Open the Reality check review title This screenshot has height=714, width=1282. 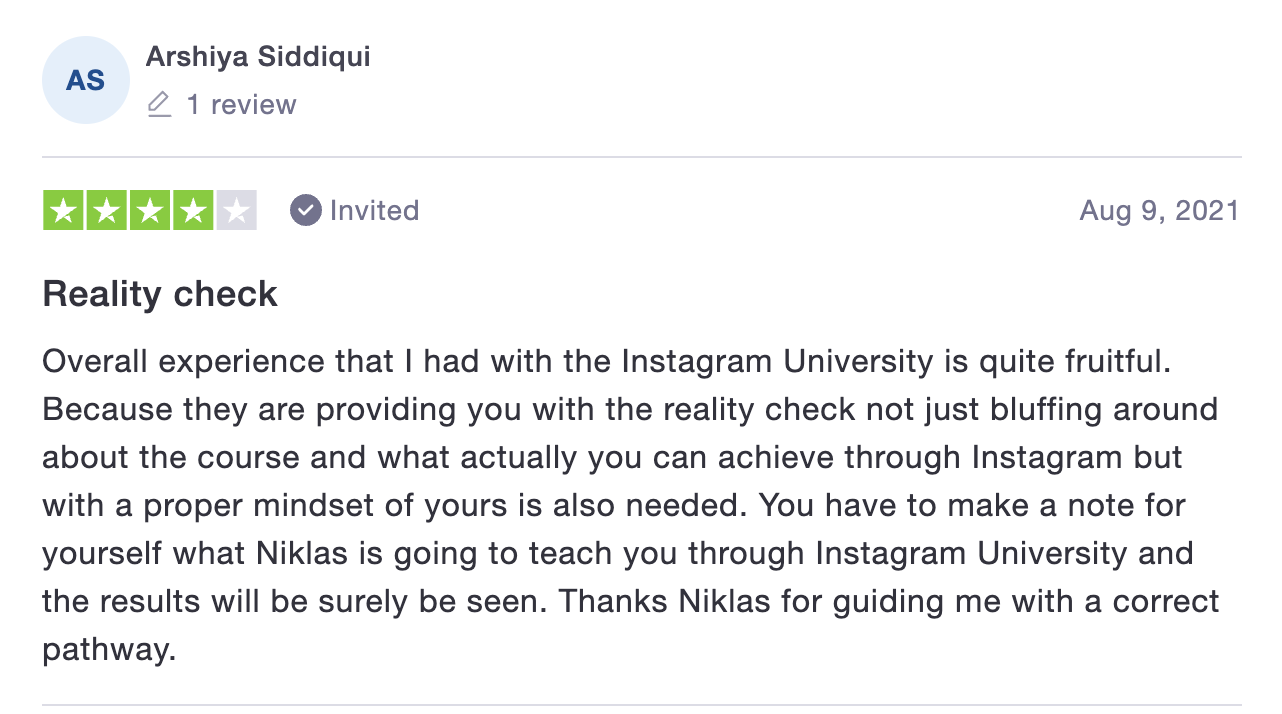(160, 294)
